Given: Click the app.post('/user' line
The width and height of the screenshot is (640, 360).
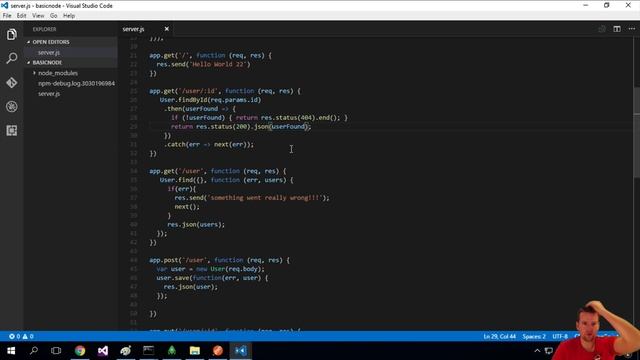Looking at the screenshot, I should [220, 260].
